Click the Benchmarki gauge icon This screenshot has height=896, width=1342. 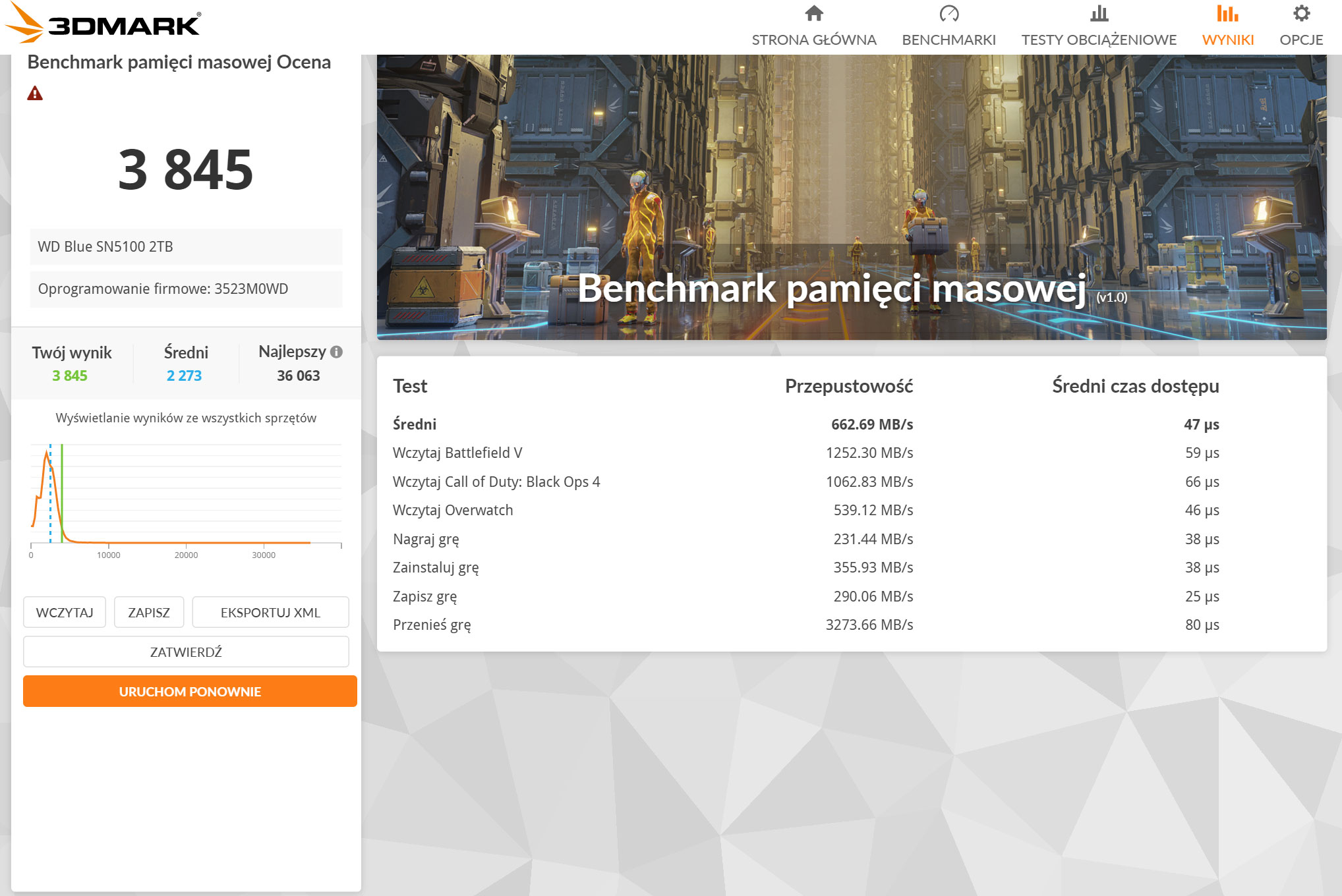[x=948, y=14]
